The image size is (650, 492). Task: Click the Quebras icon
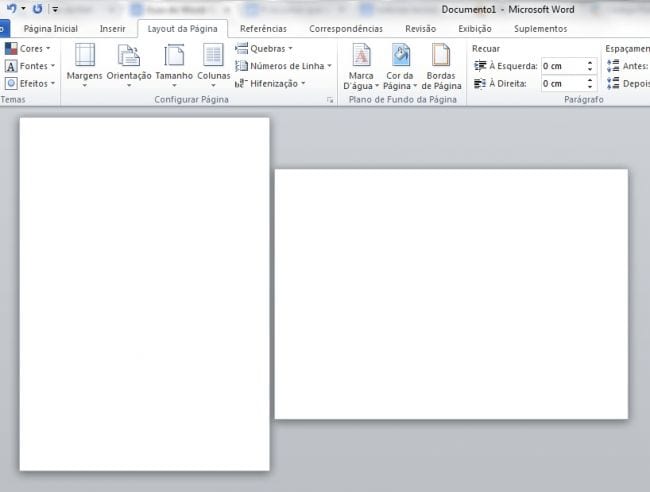(241, 48)
